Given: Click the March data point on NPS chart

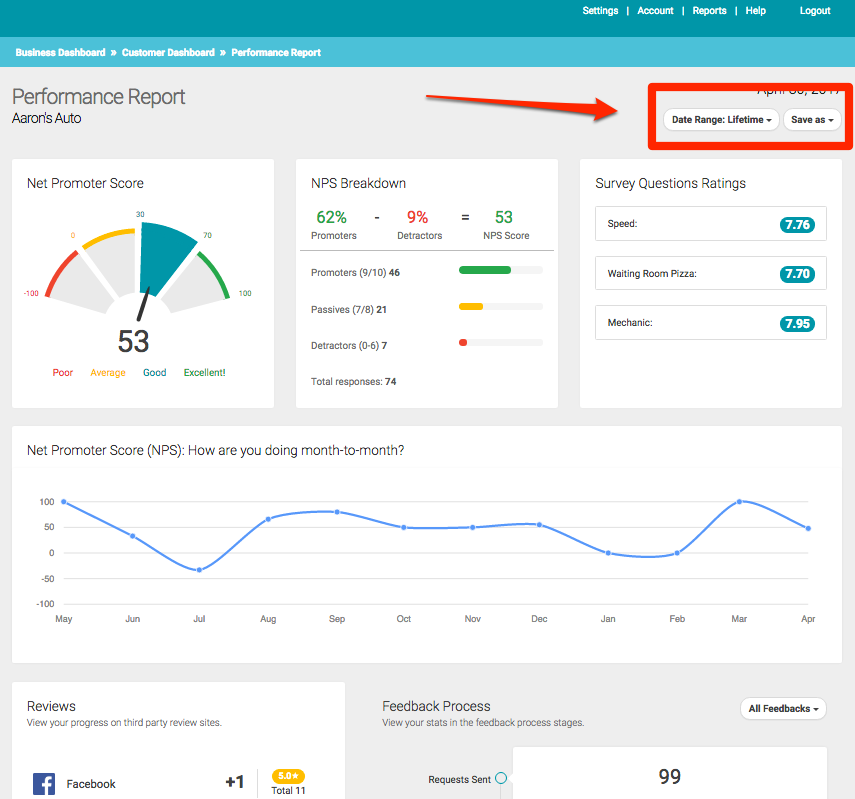Looking at the screenshot, I should [x=739, y=501].
